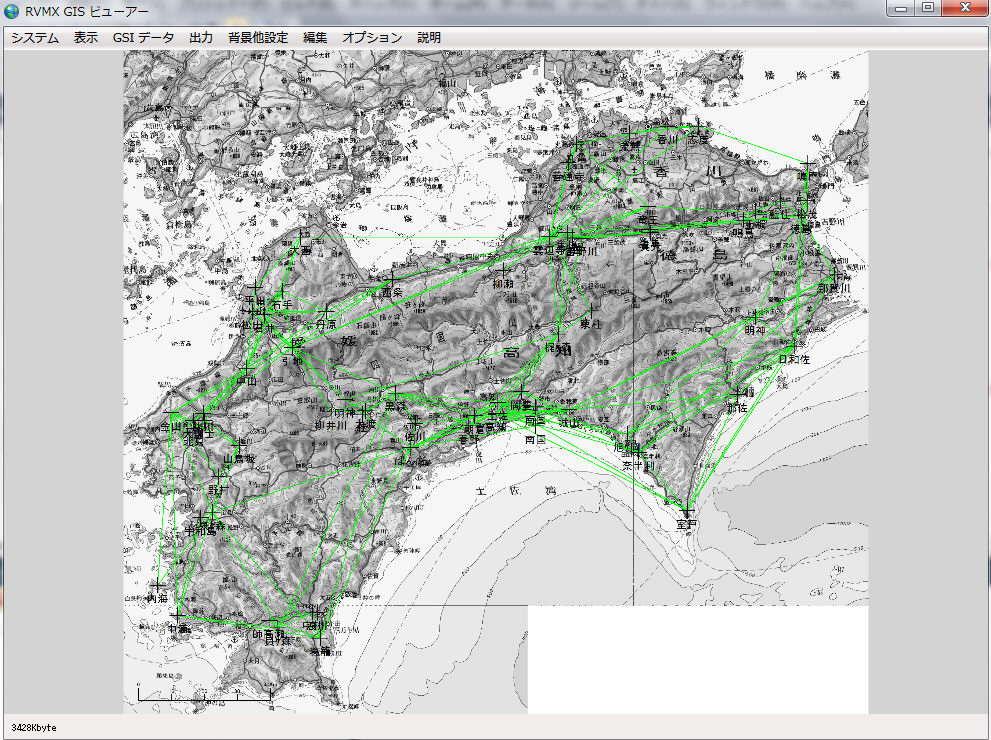
Task: Open the 表示 menu
Action: [x=86, y=38]
